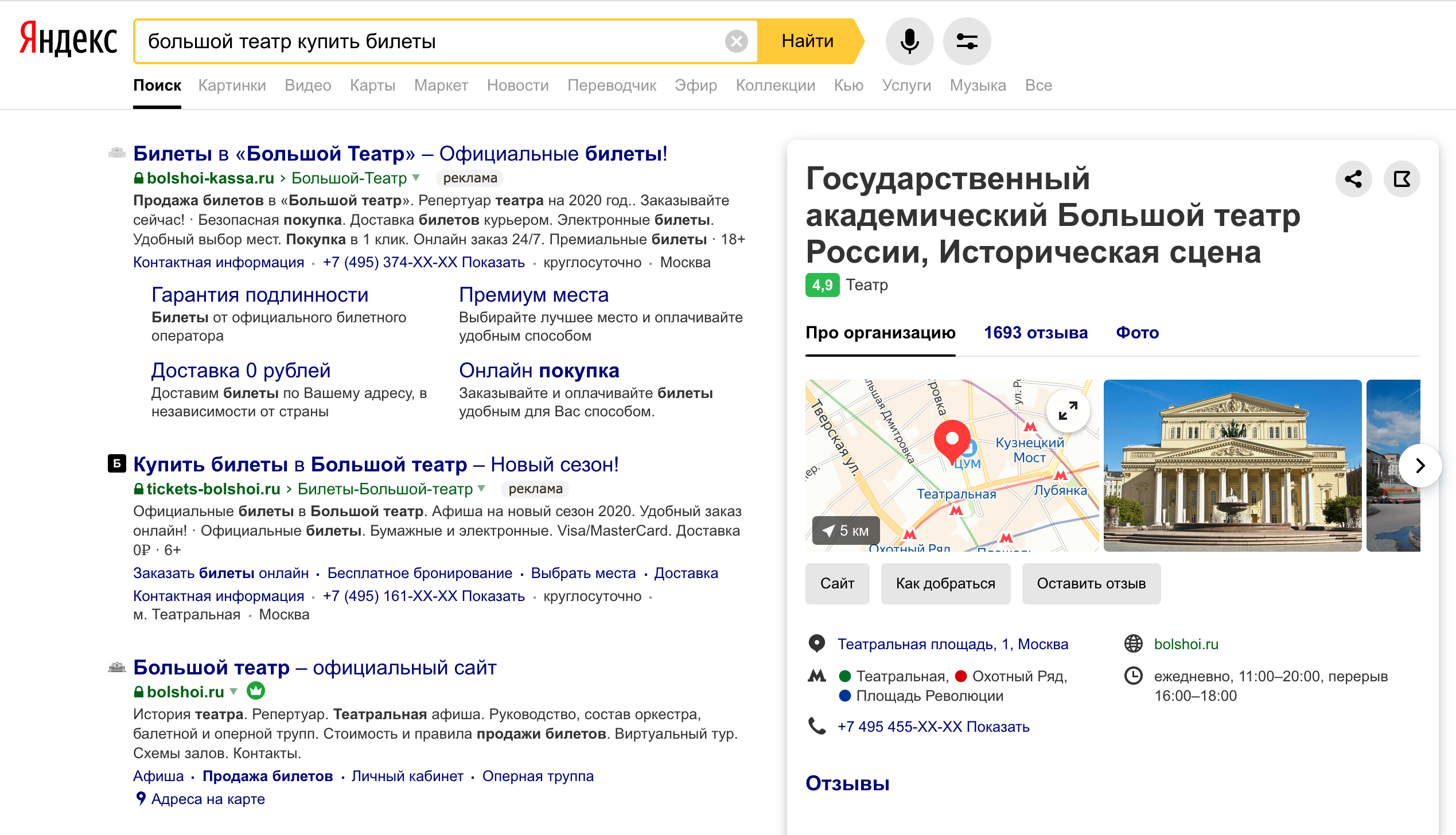Click the map pin icon beside Адреса на карте
The image size is (1456, 835).
coord(141,798)
